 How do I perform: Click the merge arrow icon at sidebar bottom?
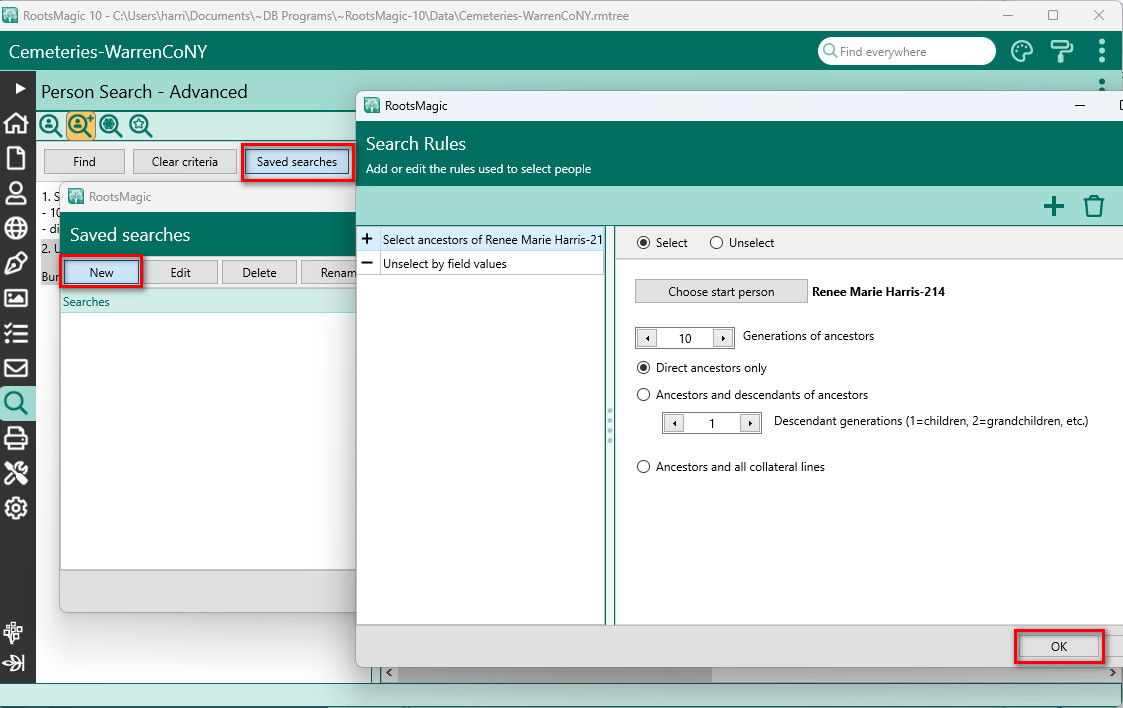(x=14, y=662)
